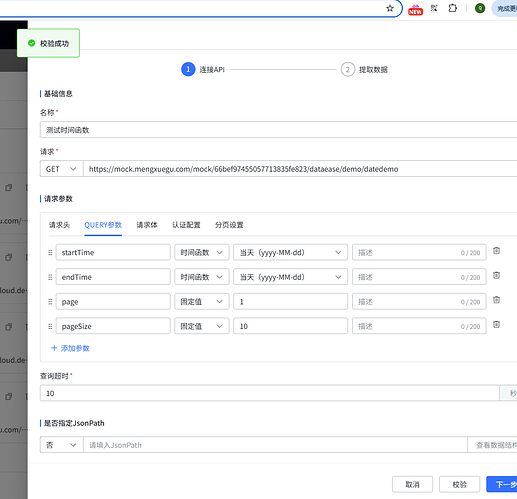Bookmark this page with the star icon

pyautogui.click(x=390, y=8)
